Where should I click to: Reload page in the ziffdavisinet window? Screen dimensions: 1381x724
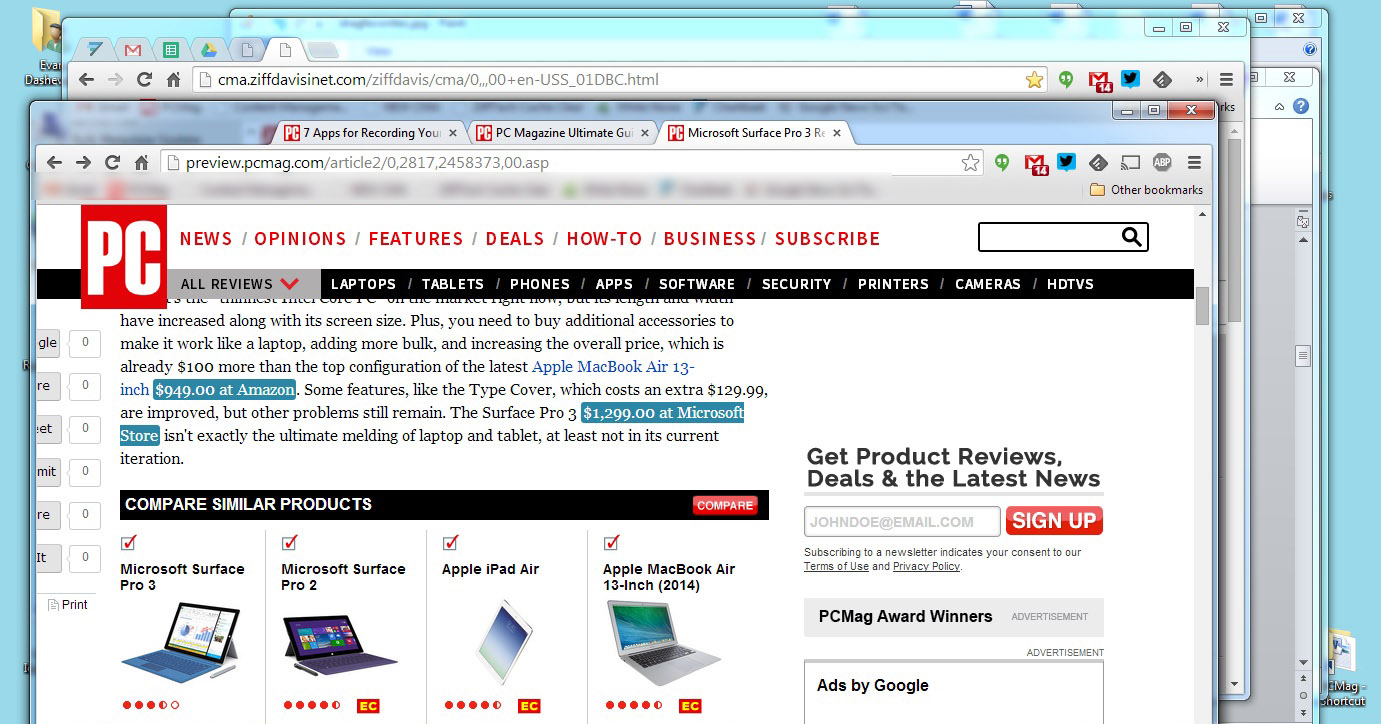(144, 80)
